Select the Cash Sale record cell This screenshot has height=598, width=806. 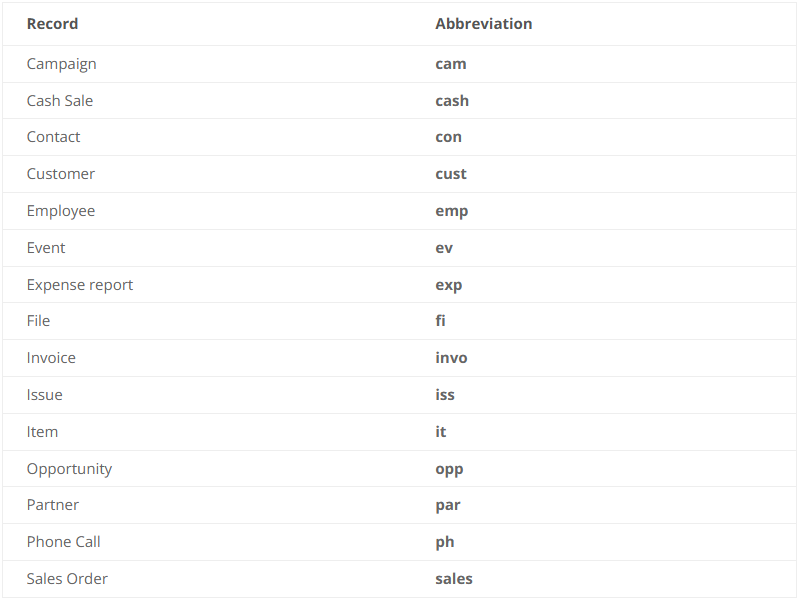click(x=60, y=101)
